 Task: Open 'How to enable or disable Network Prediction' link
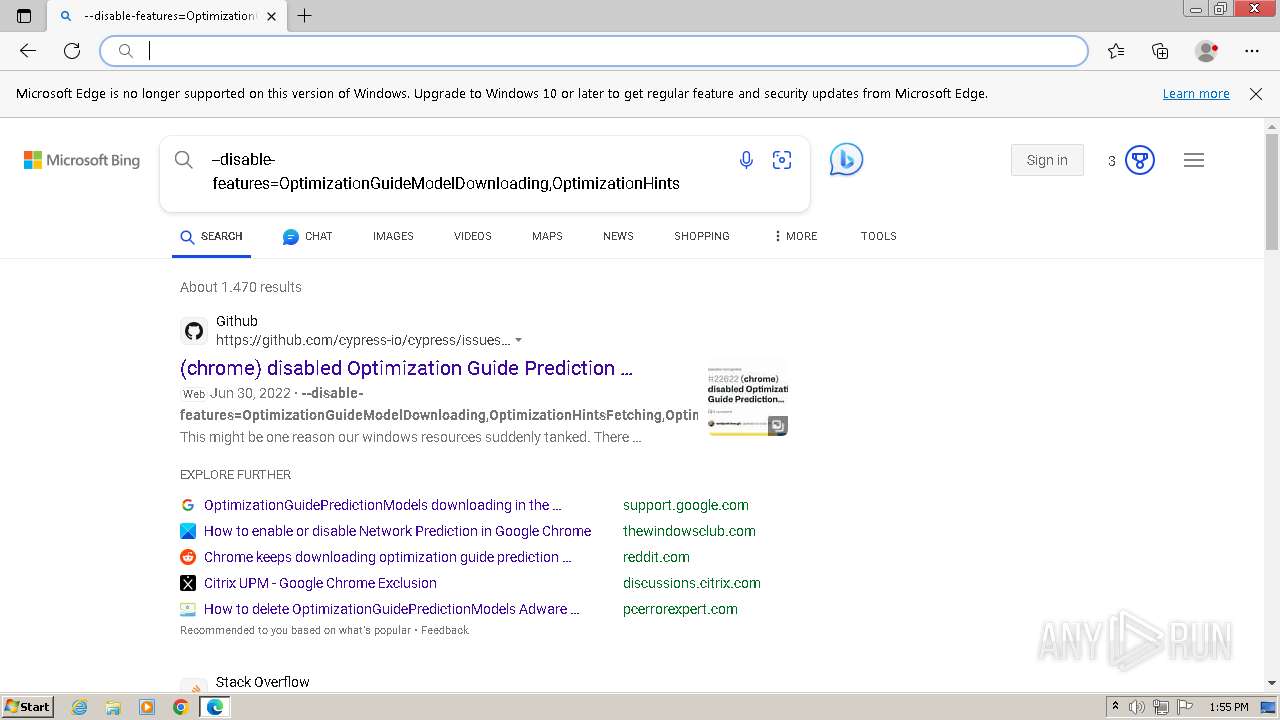click(x=397, y=531)
